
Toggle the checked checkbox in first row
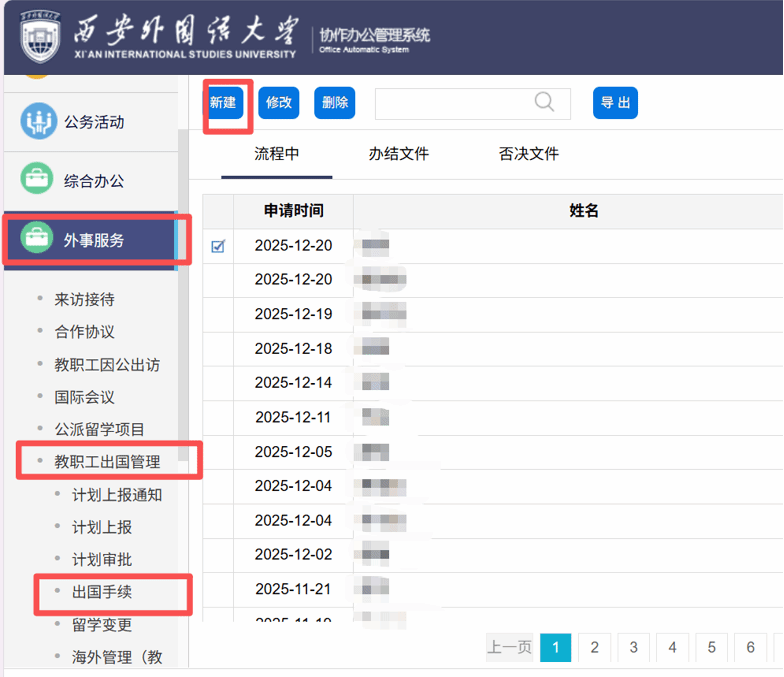pos(218,246)
